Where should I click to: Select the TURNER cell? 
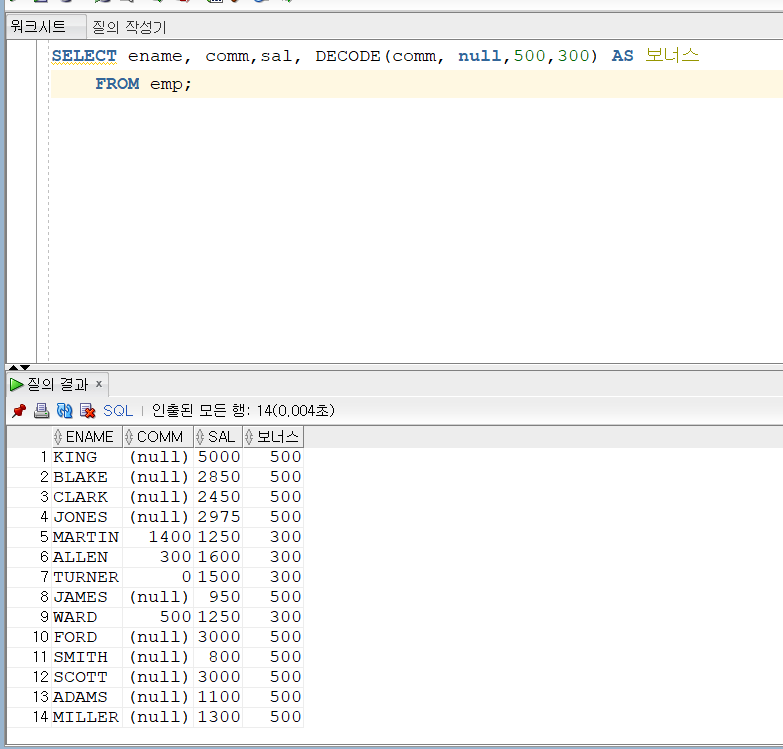click(87, 577)
